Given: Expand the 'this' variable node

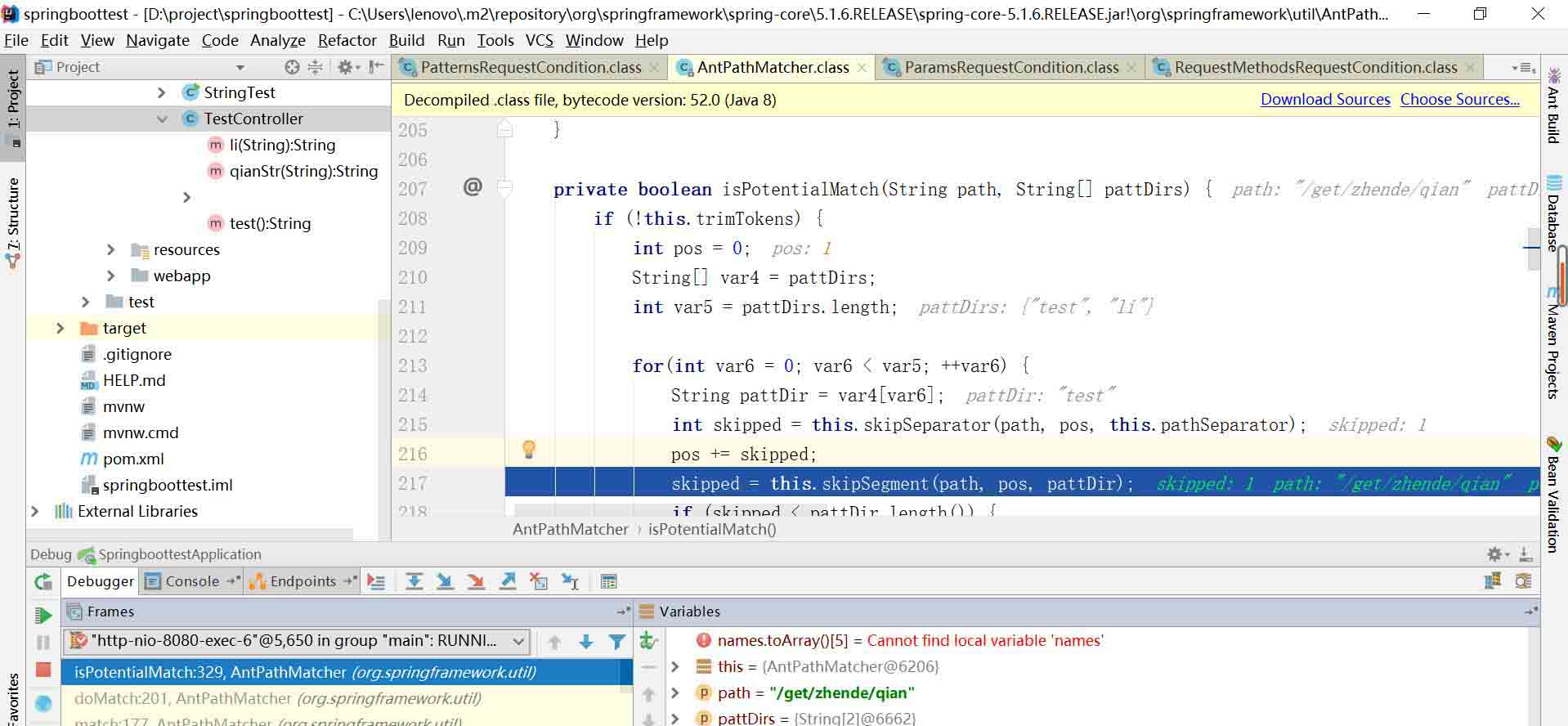Looking at the screenshot, I should (675, 667).
